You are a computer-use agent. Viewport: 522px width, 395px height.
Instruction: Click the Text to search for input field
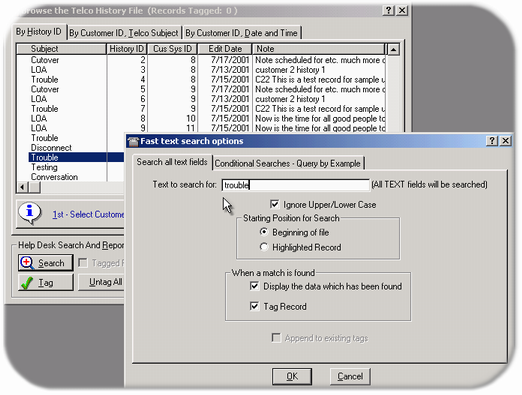click(296, 185)
